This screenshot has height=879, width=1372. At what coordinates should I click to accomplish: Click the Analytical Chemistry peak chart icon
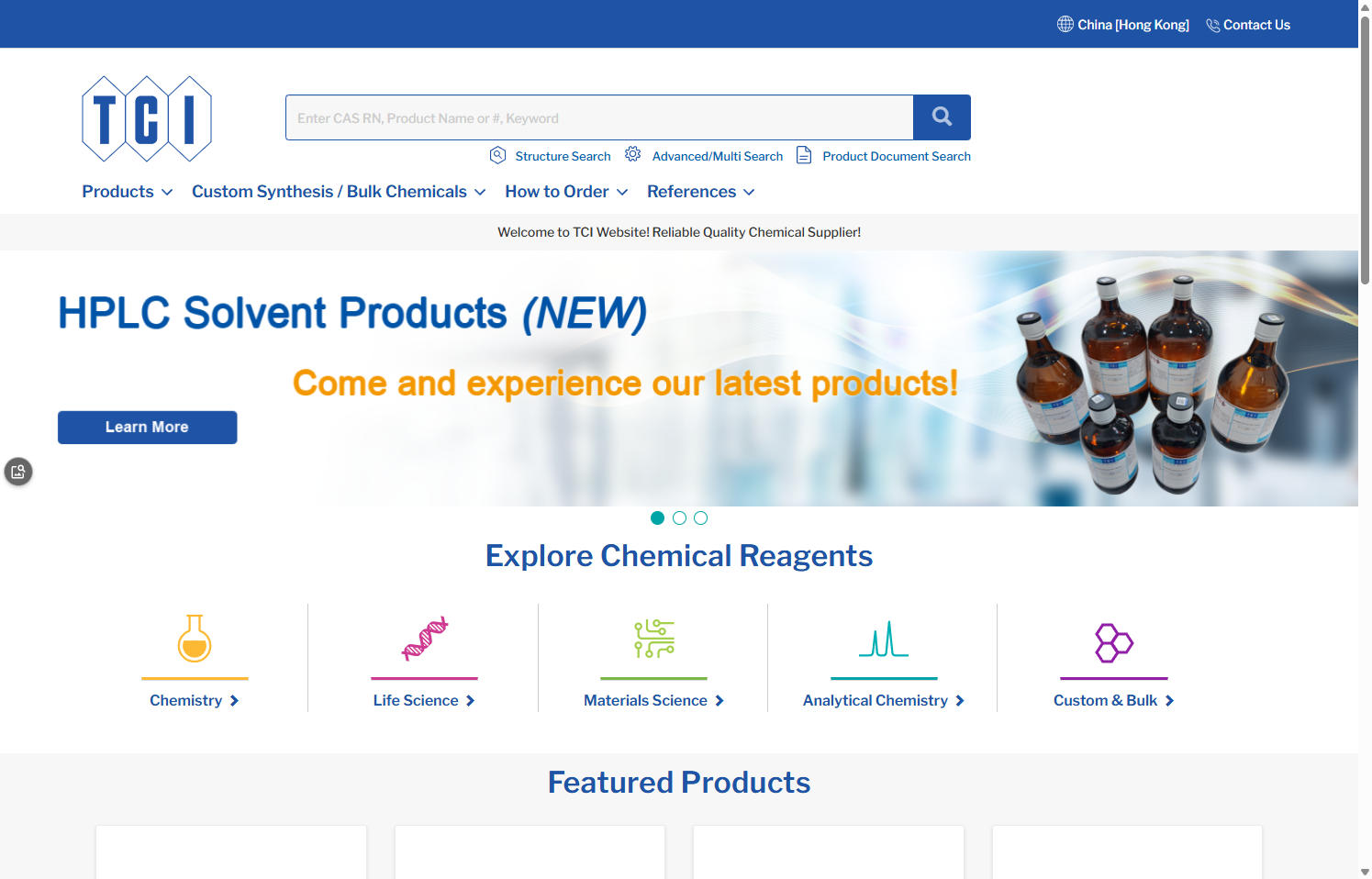click(884, 639)
